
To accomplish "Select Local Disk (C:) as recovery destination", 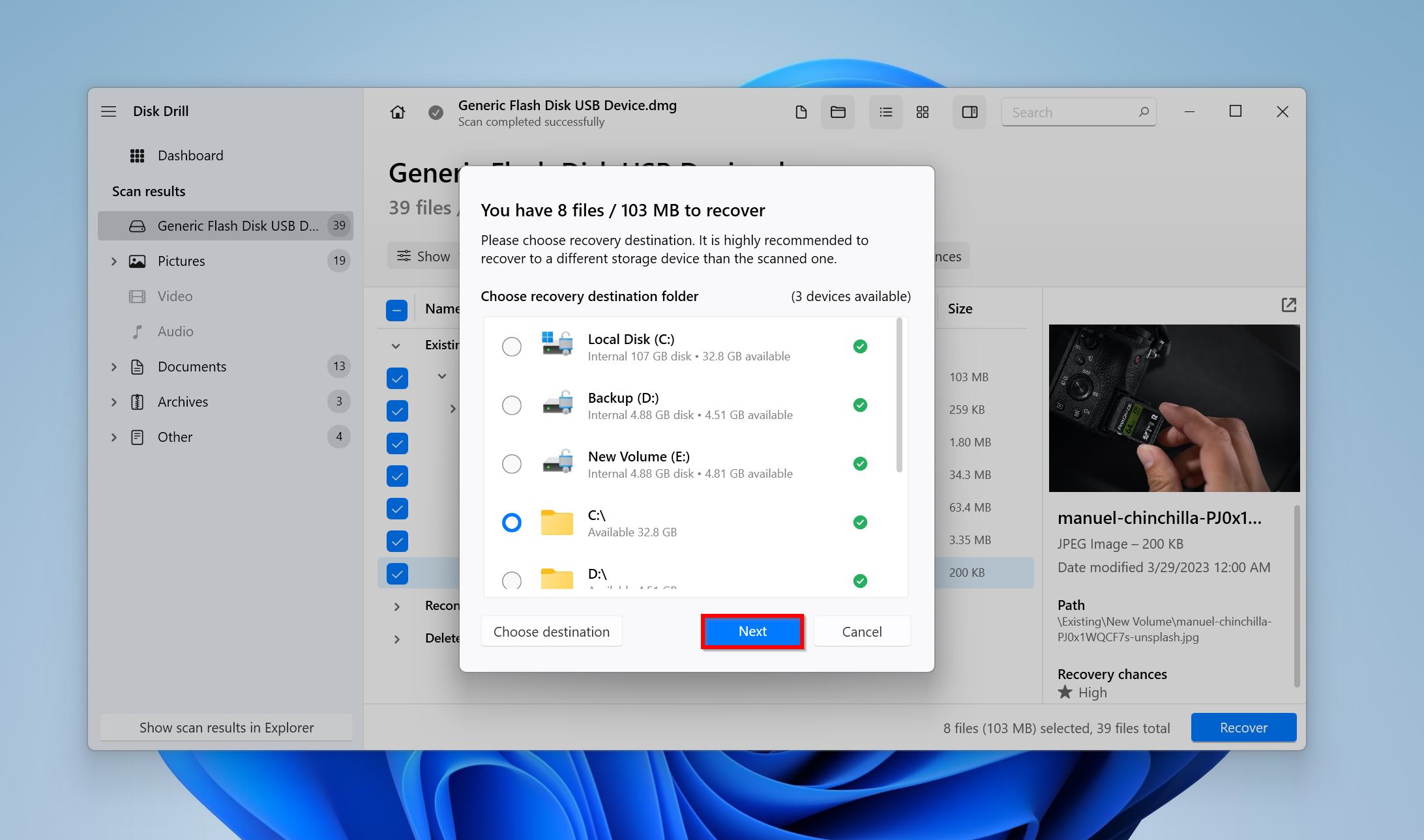I will 512,346.
